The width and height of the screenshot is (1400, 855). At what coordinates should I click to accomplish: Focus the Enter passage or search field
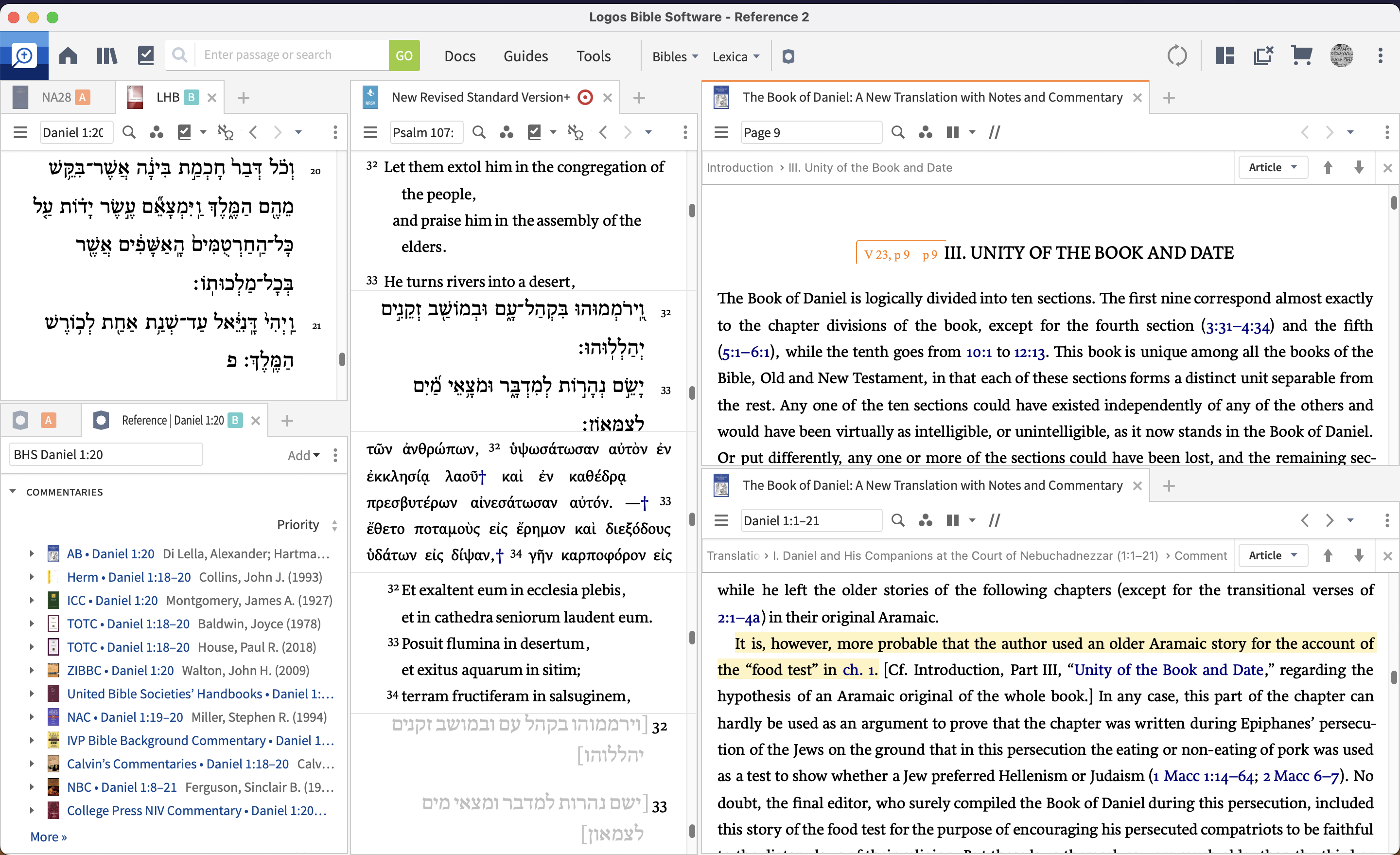[x=292, y=55]
